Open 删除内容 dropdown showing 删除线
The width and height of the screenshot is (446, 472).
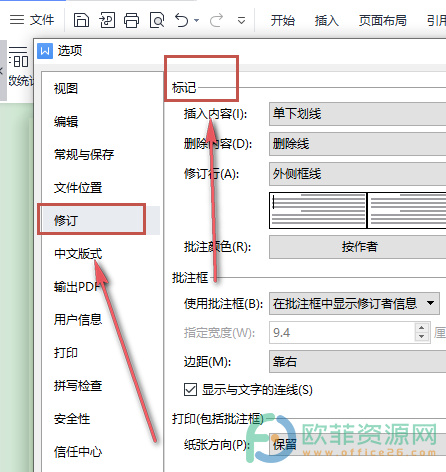[357, 144]
